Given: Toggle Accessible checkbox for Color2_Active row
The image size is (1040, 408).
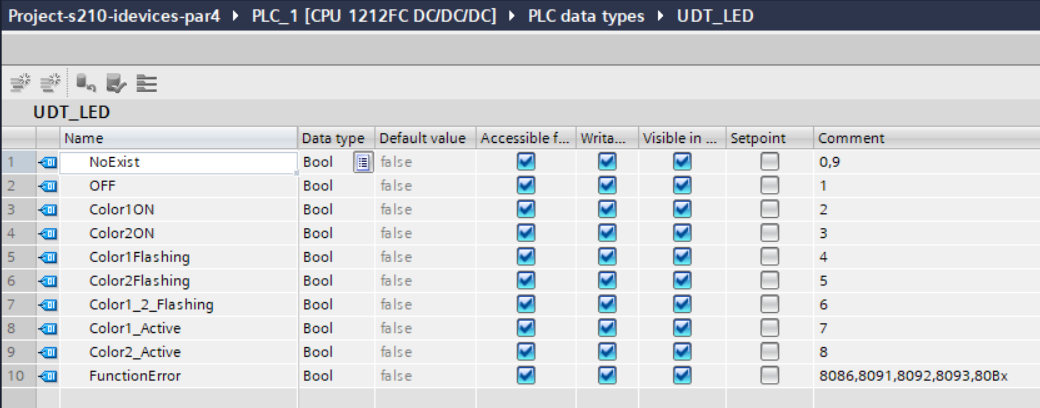Looking at the screenshot, I should click(526, 352).
